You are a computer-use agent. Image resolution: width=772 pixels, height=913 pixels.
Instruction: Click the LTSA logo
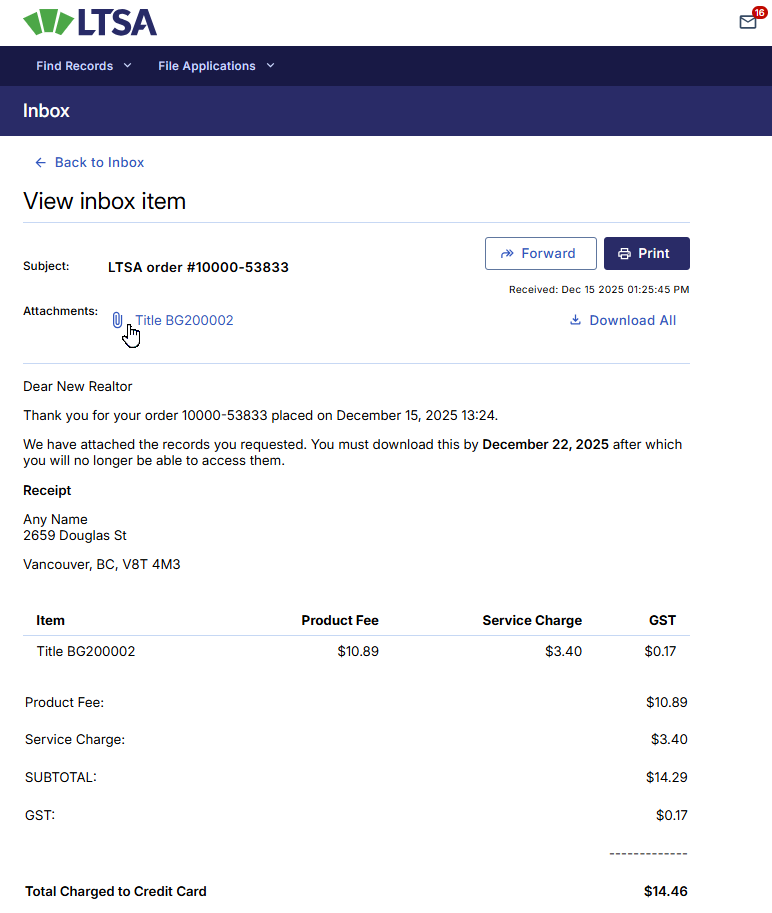coord(90,22)
